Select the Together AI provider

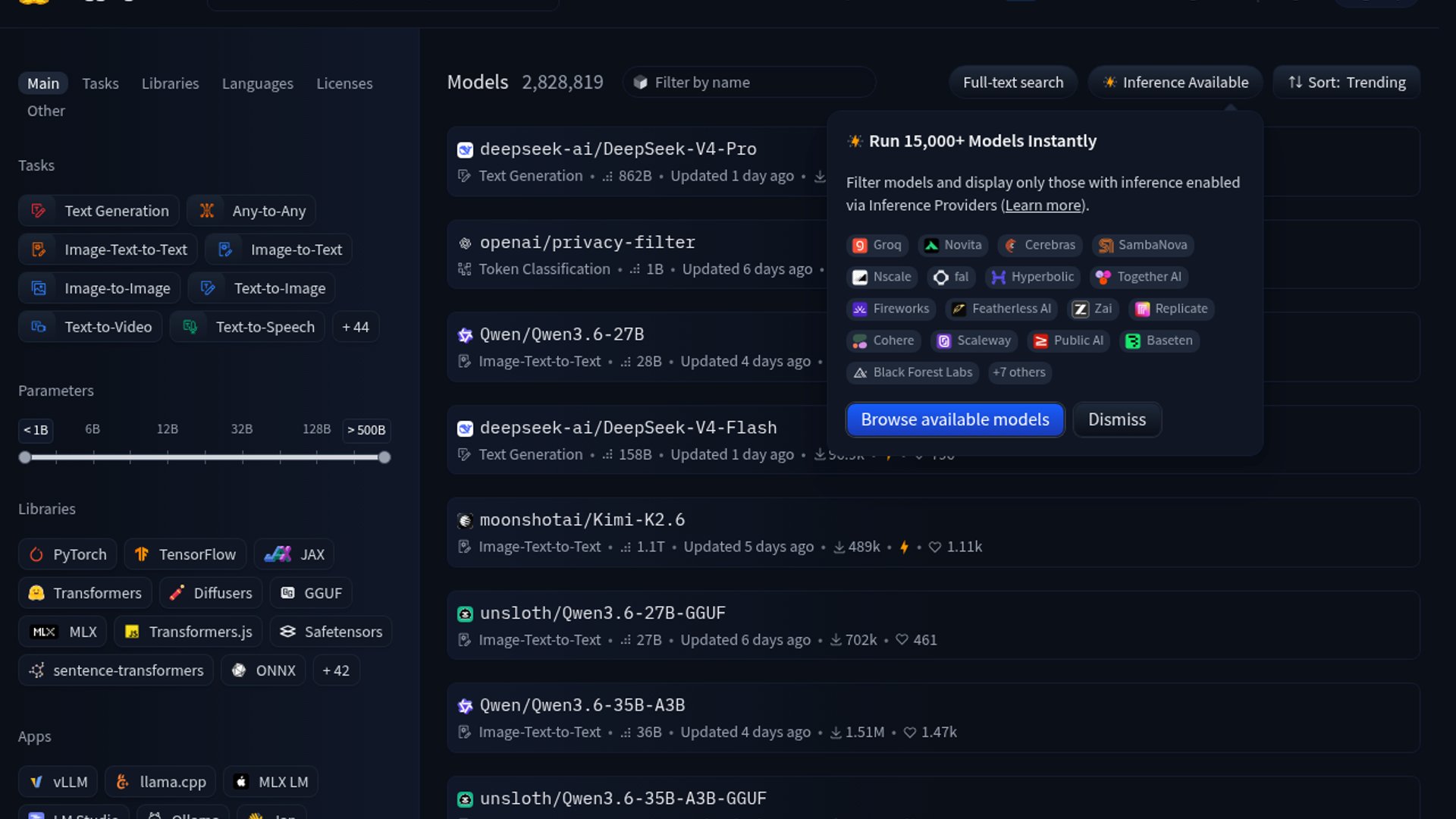pyautogui.click(x=1138, y=277)
